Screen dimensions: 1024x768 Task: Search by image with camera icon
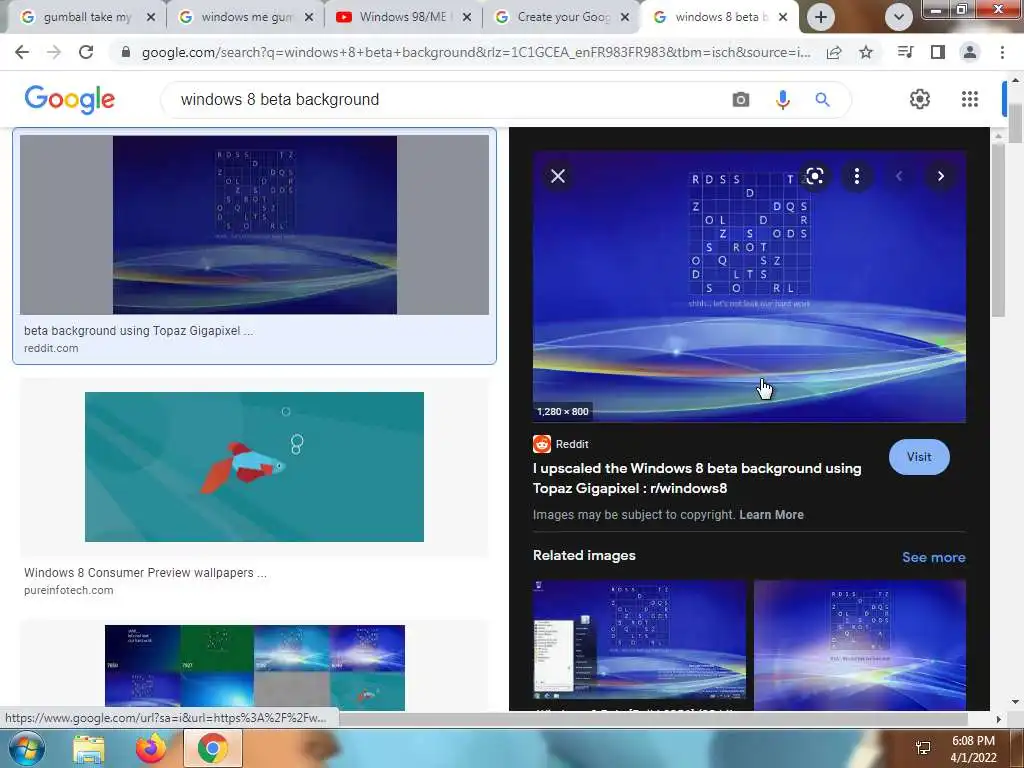coord(741,99)
